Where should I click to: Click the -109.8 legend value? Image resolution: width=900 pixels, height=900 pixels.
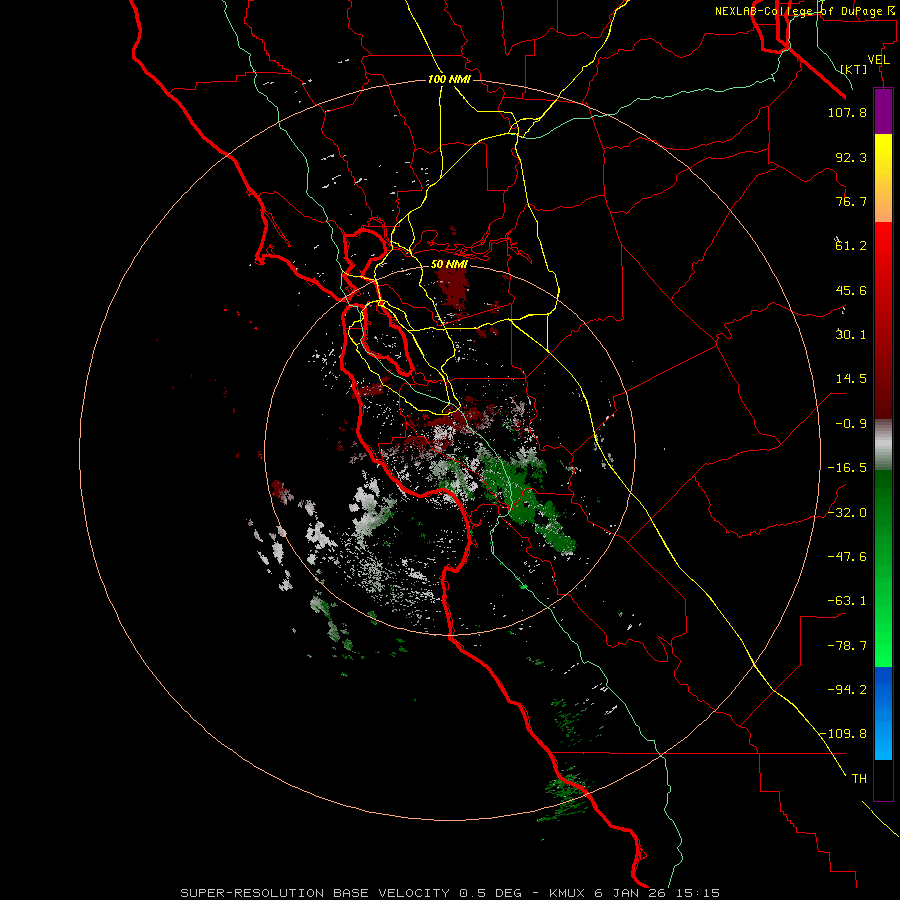[843, 734]
